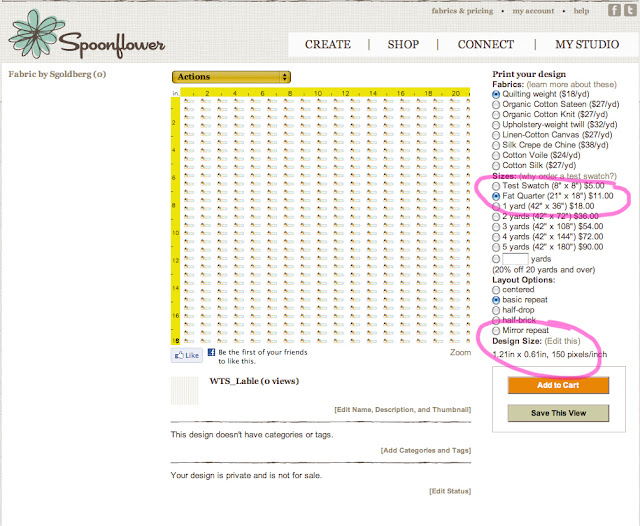Image resolution: width=640 pixels, height=526 pixels.
Task: Select Silk Crepe de Chine fabric
Action: tap(496, 146)
